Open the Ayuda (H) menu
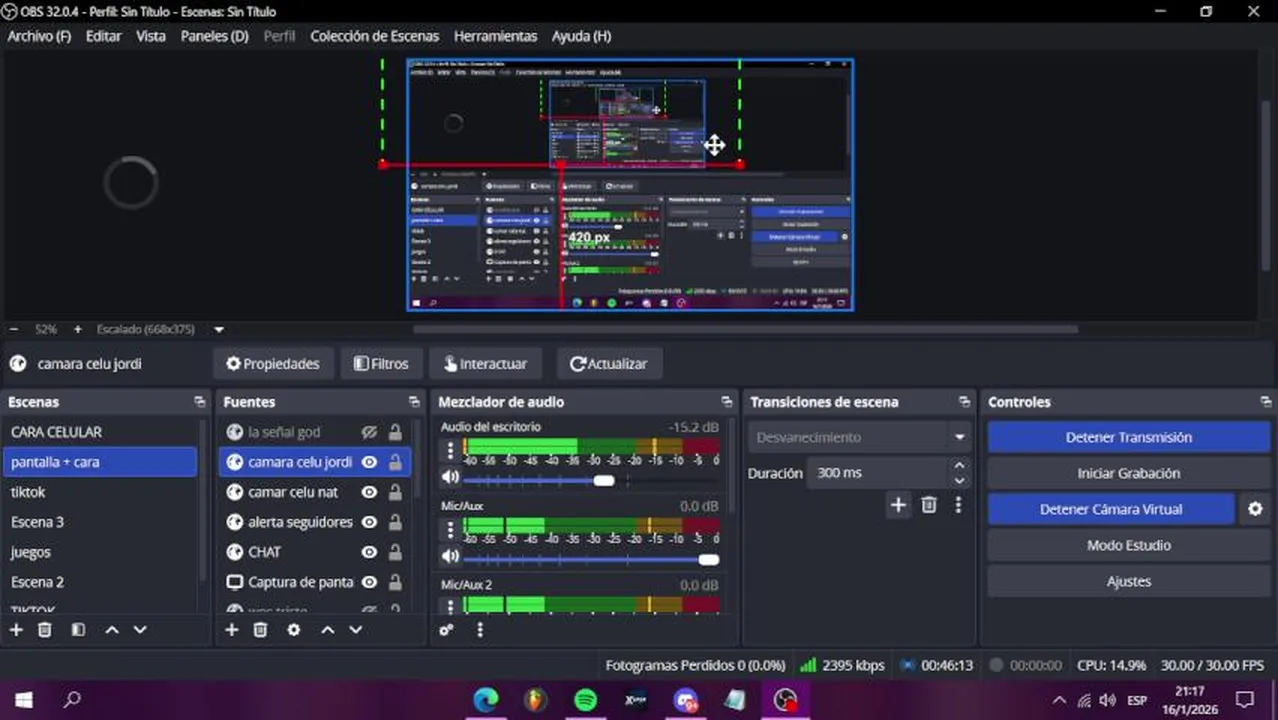1278x720 pixels. click(581, 36)
